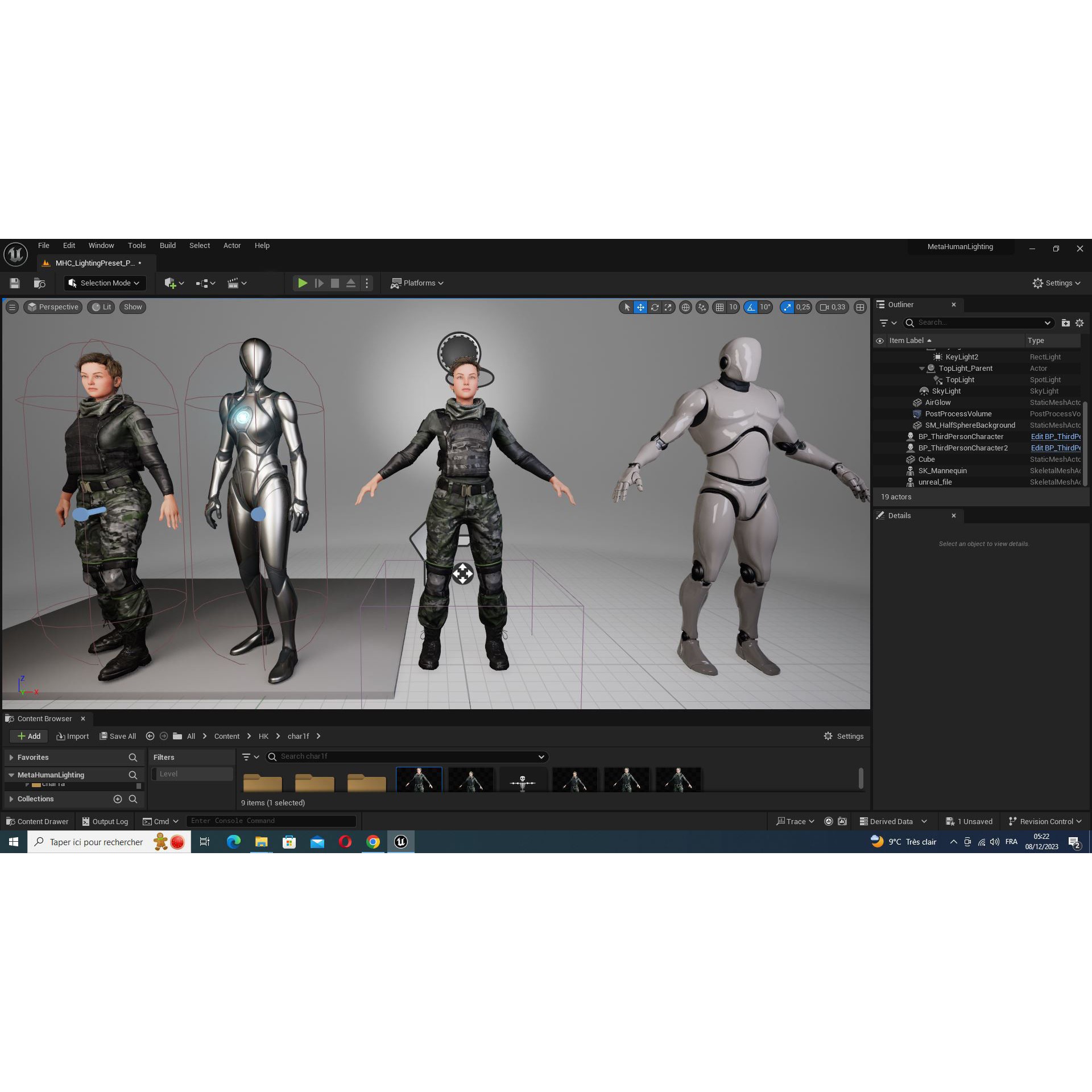The width and height of the screenshot is (1092, 1092).
Task: Collapse the TopLight_Parent tree item
Action: (x=921, y=369)
